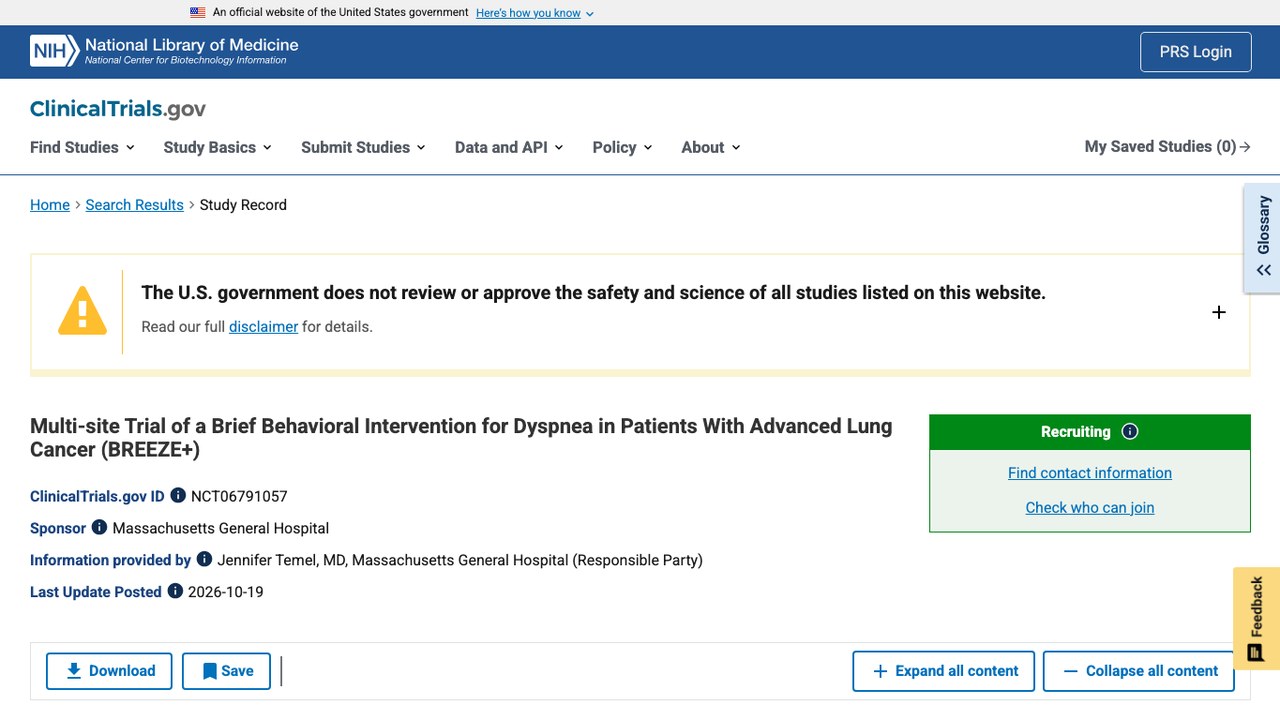Image resolution: width=1280 pixels, height=720 pixels.
Task: Open the Policy menu
Action: pos(622,147)
